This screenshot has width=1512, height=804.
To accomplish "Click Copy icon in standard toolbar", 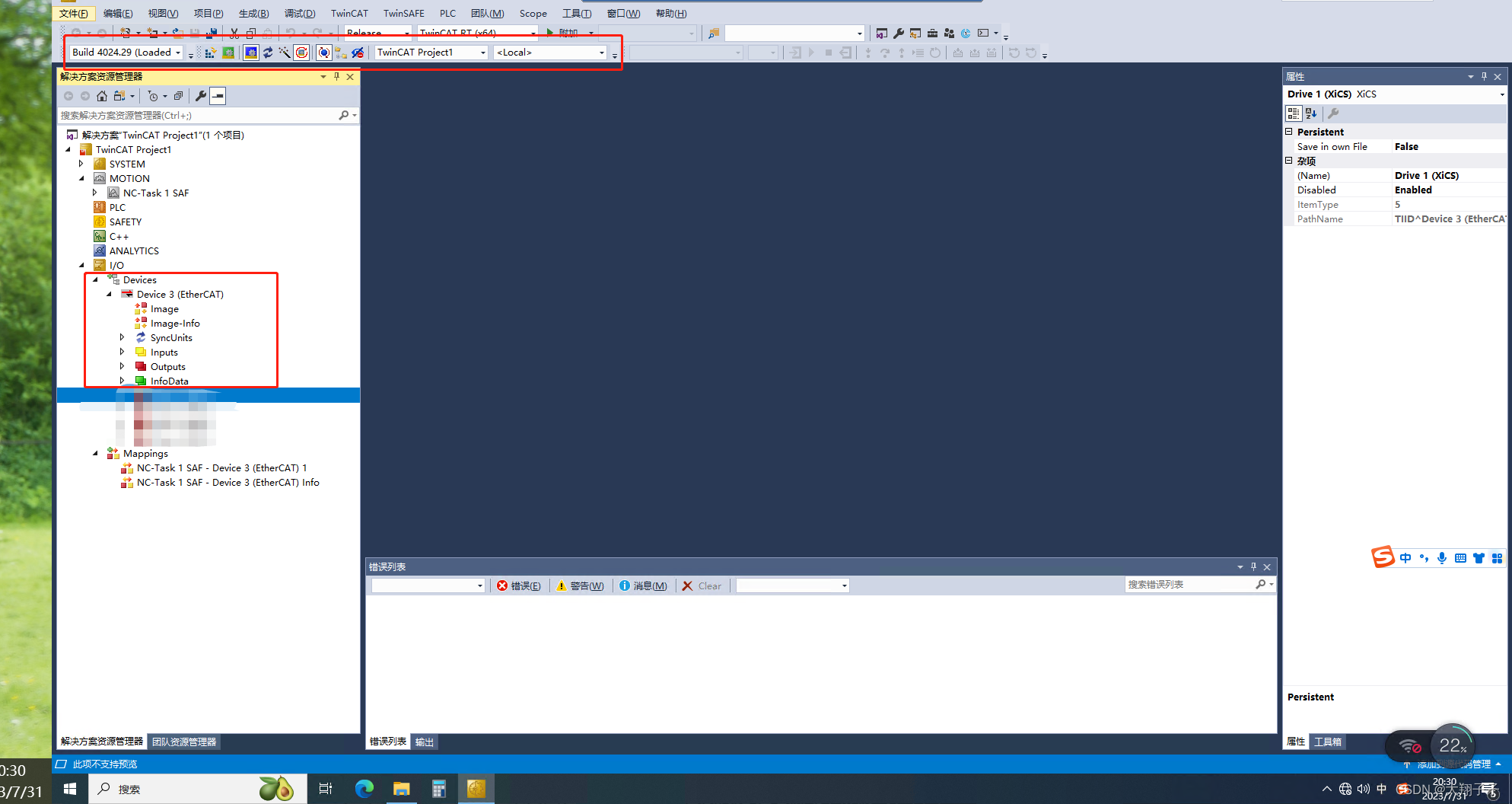I will (251, 33).
